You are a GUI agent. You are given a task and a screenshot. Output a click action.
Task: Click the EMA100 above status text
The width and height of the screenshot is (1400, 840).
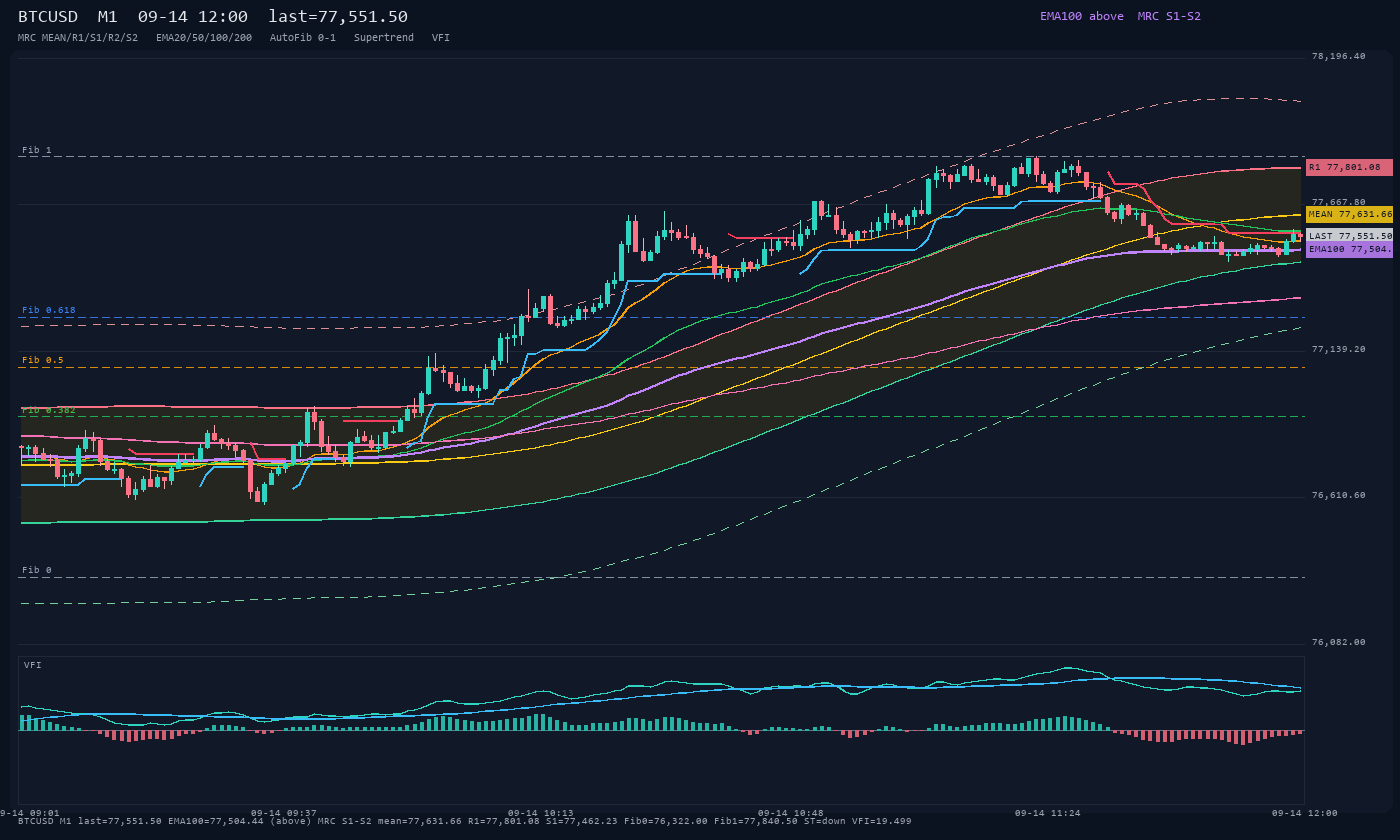click(1082, 16)
